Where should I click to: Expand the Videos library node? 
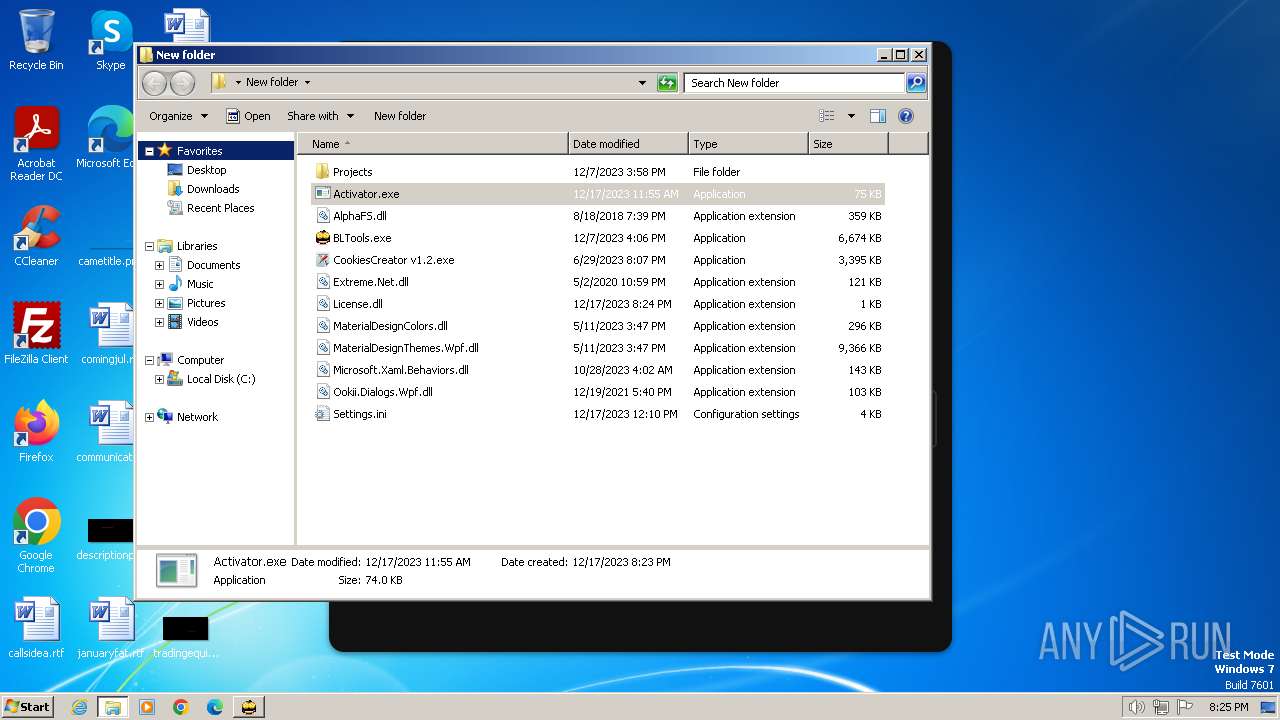pos(159,322)
